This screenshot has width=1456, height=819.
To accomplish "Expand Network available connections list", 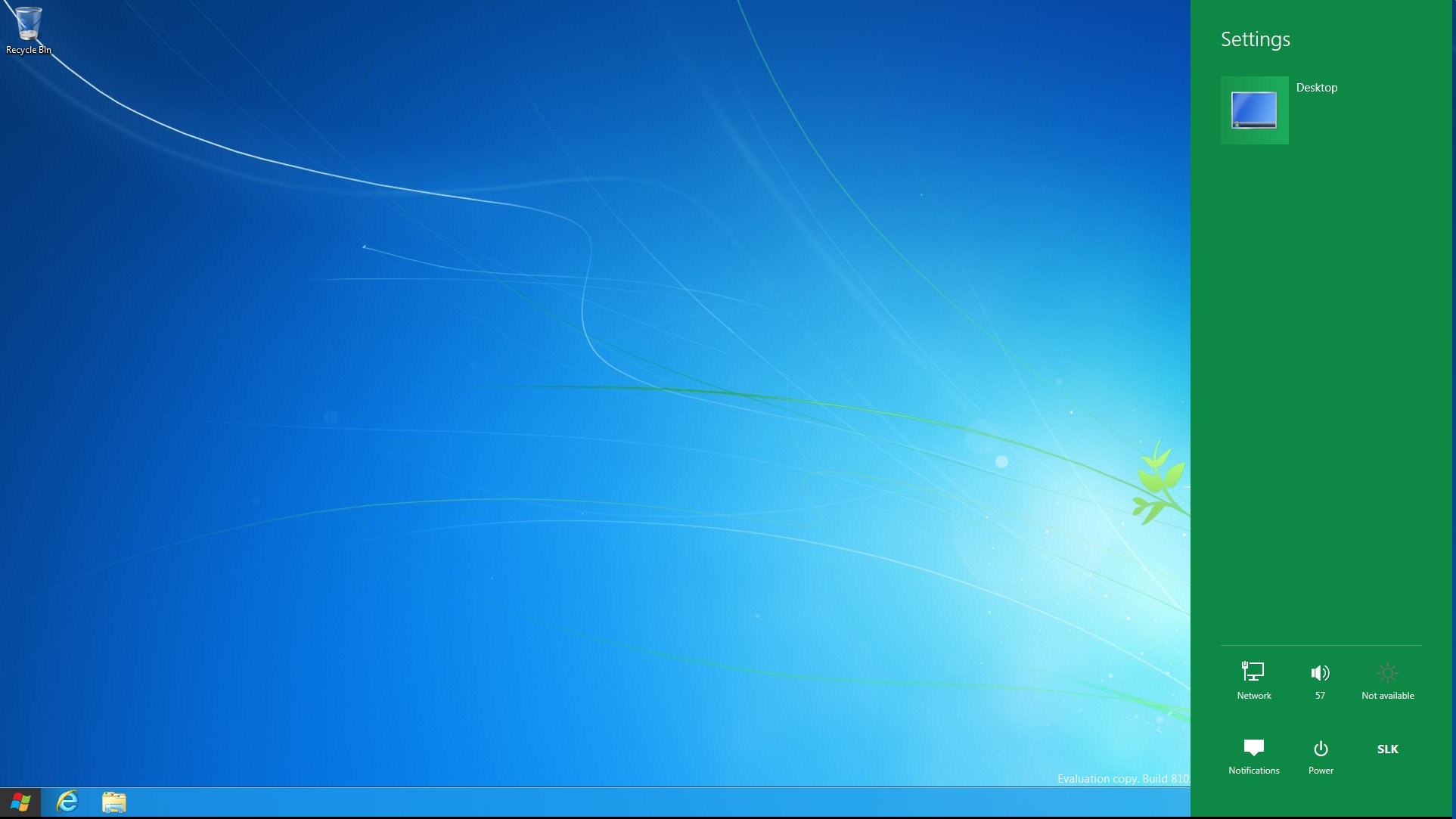I will pyautogui.click(x=1253, y=680).
